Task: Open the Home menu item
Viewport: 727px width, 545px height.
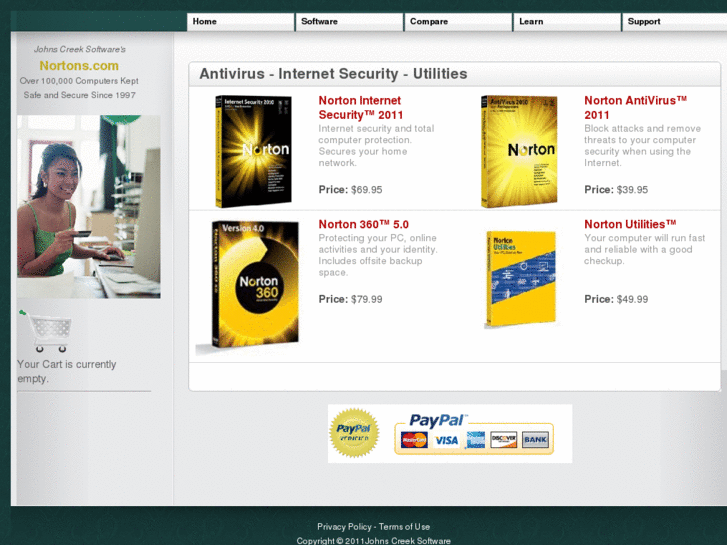Action: pyautogui.click(x=240, y=22)
